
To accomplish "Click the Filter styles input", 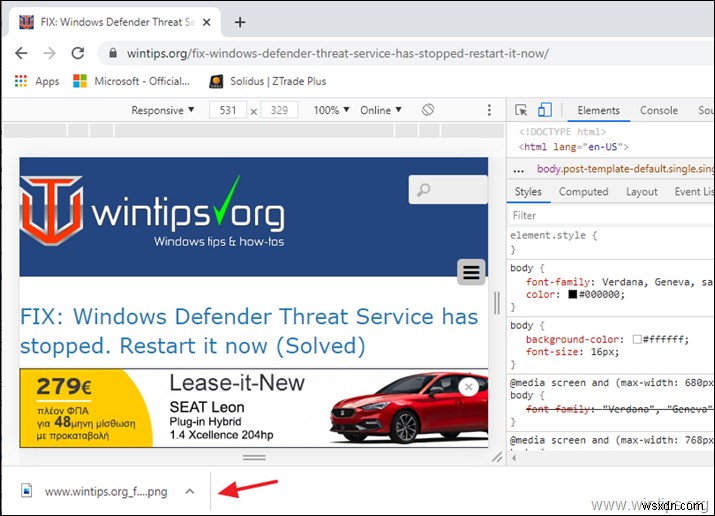I will pyautogui.click(x=611, y=215).
